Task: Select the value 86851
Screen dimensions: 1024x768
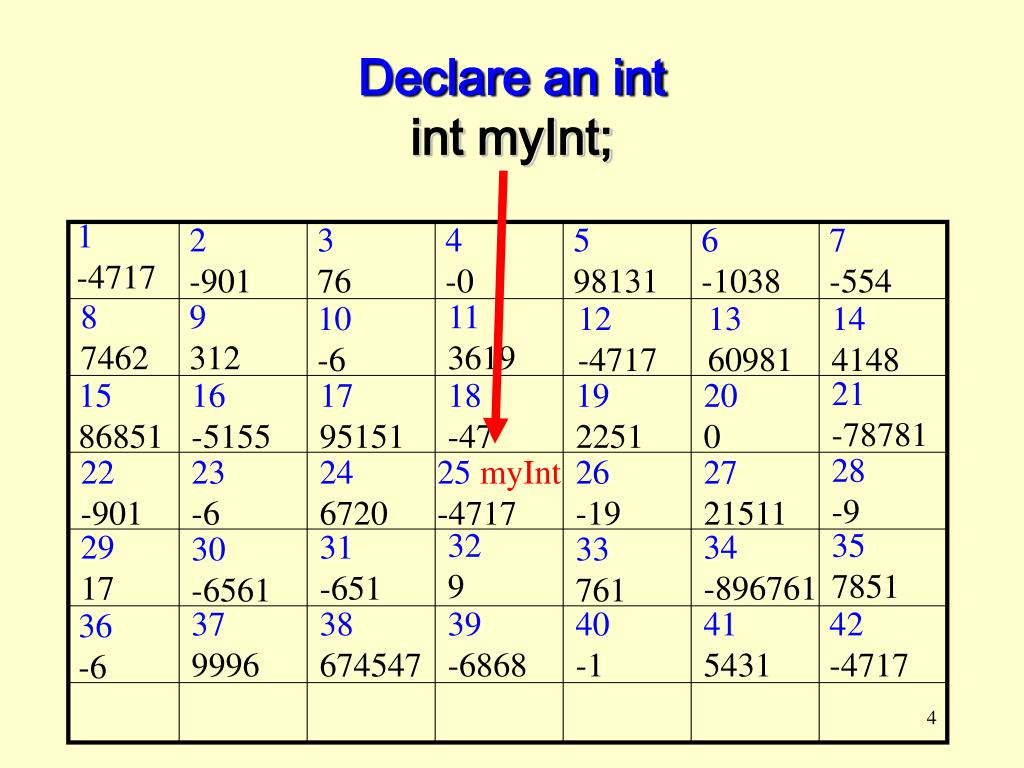Action: (120, 437)
